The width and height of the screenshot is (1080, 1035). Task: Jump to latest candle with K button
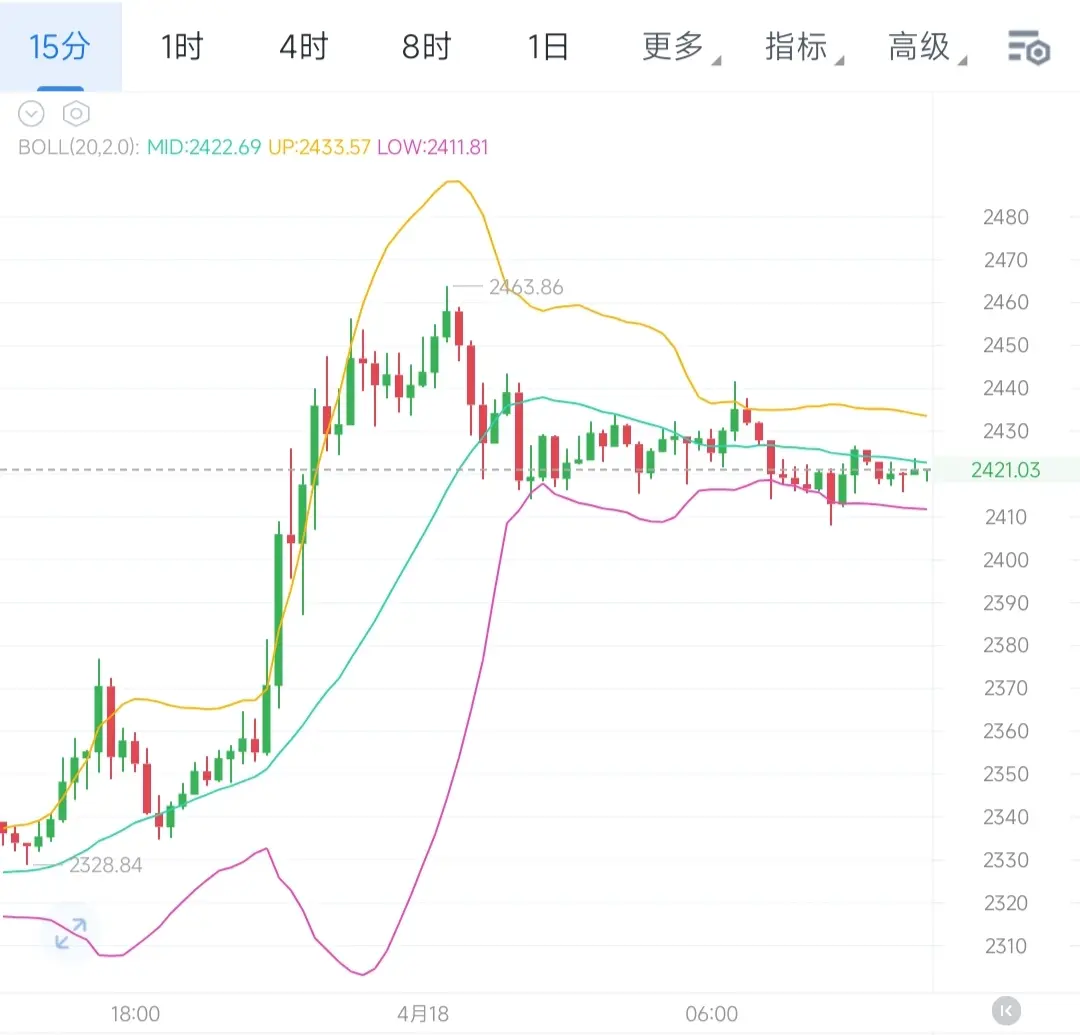point(1006,1011)
